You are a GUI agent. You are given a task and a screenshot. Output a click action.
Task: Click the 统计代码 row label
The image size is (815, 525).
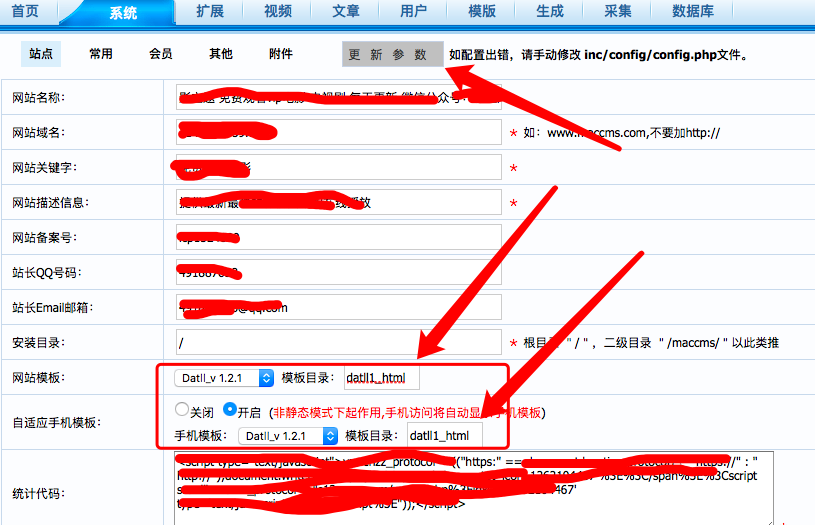tap(38, 493)
